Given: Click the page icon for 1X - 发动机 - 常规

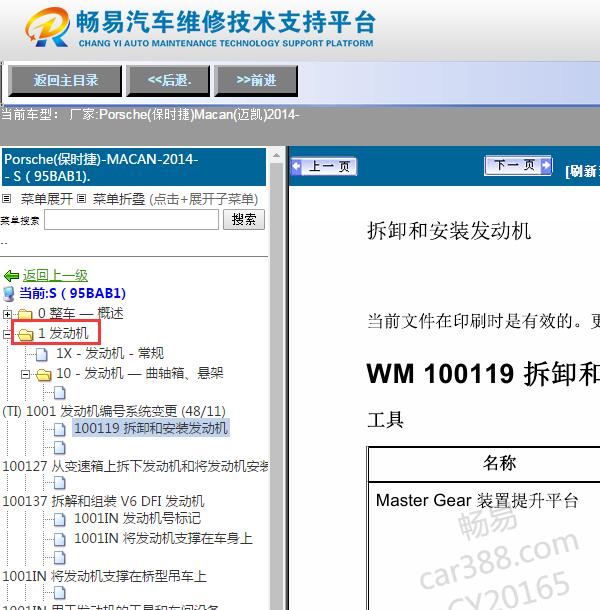Looking at the screenshot, I should pos(42,354).
